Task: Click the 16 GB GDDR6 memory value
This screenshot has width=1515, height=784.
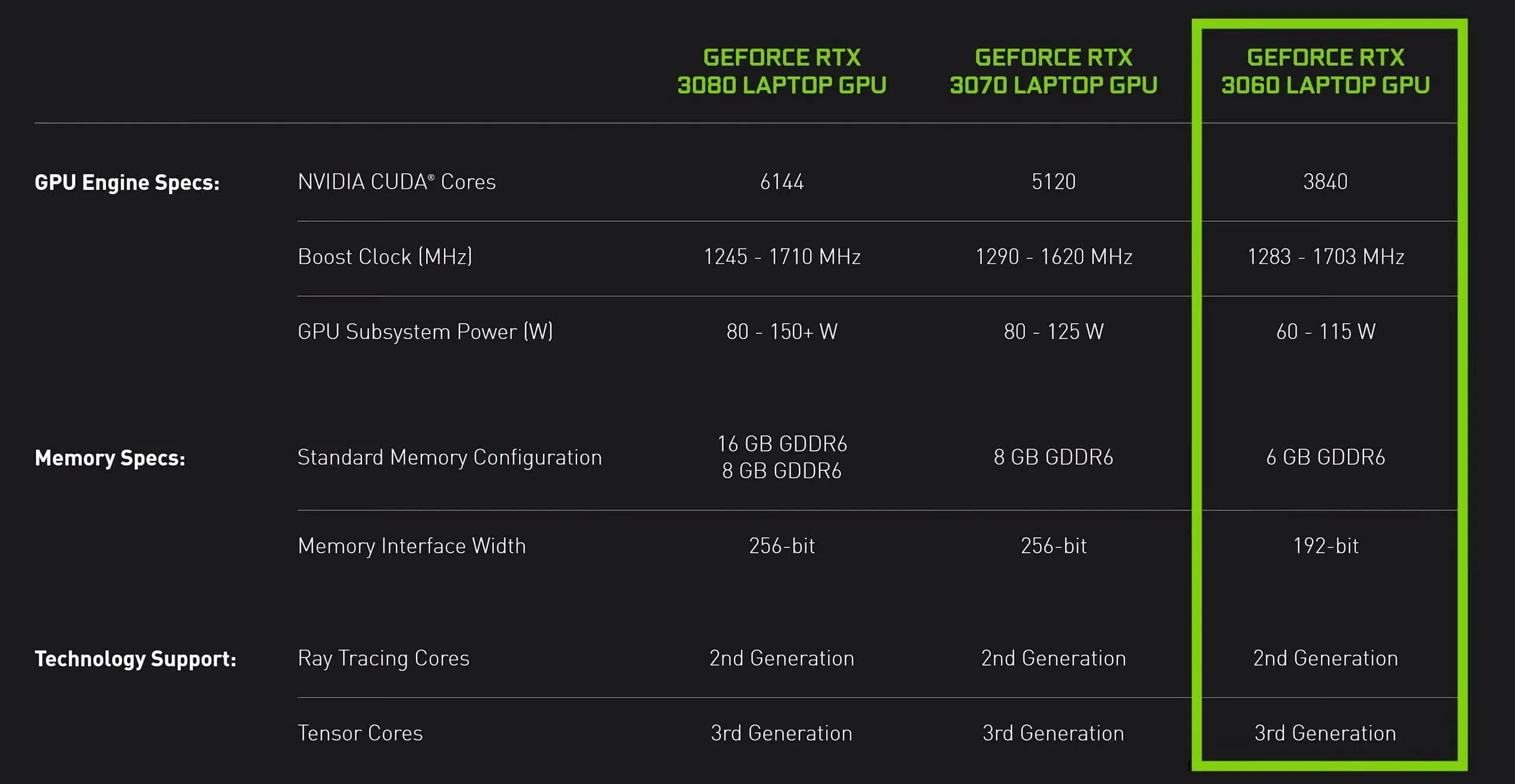Action: (781, 444)
